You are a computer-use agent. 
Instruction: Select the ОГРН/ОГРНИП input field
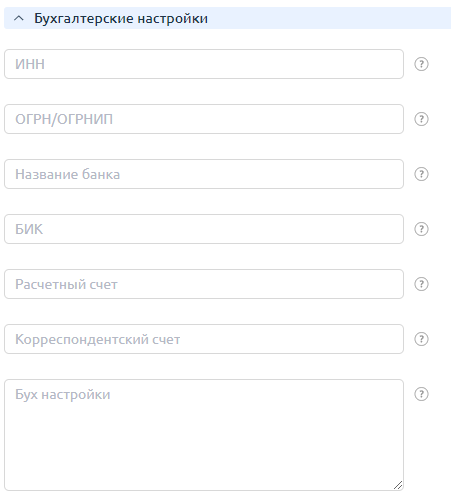pos(204,119)
